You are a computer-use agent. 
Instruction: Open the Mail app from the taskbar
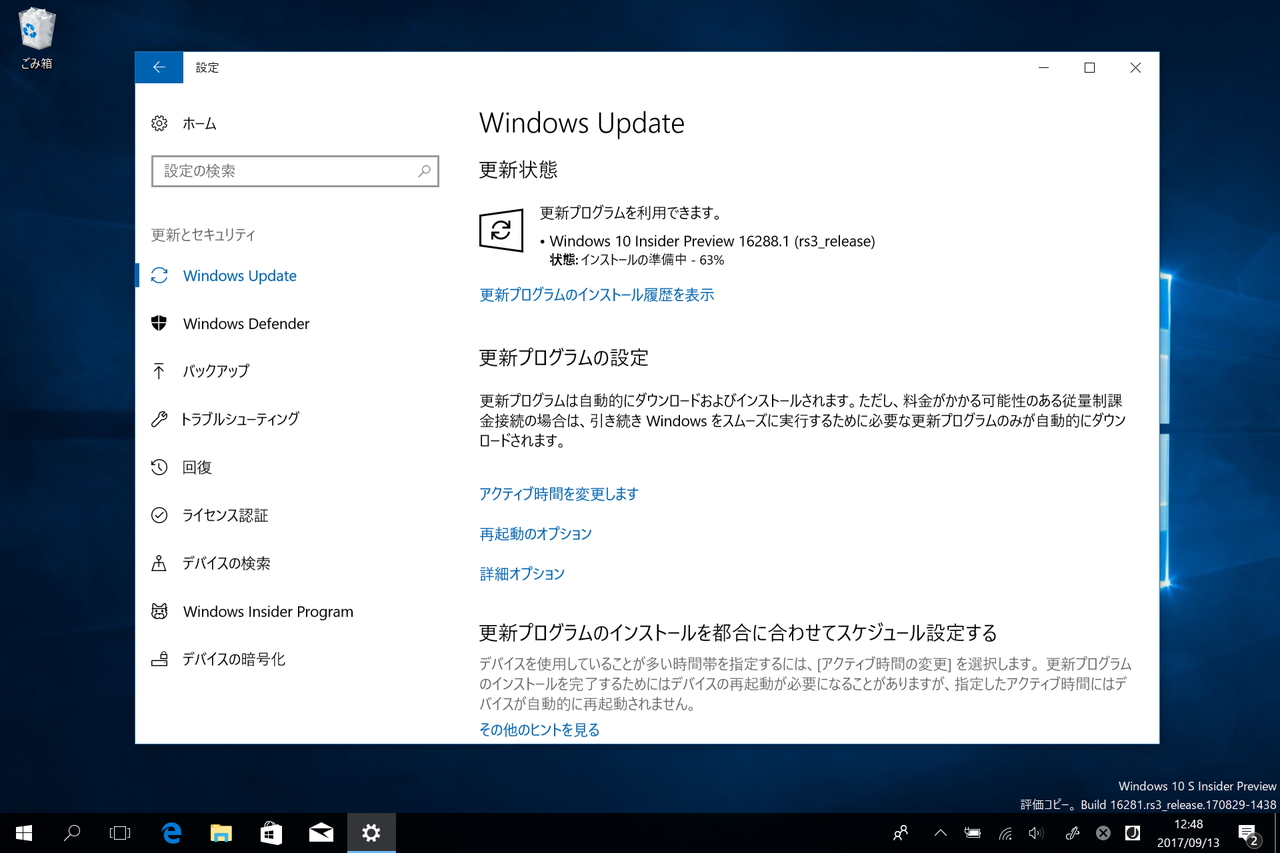point(321,832)
